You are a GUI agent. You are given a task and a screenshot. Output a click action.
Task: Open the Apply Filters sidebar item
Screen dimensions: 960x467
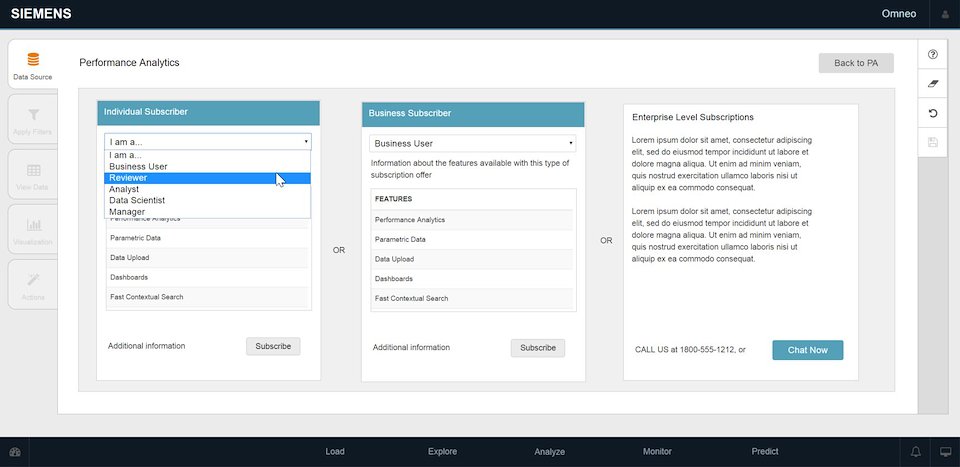coord(33,121)
